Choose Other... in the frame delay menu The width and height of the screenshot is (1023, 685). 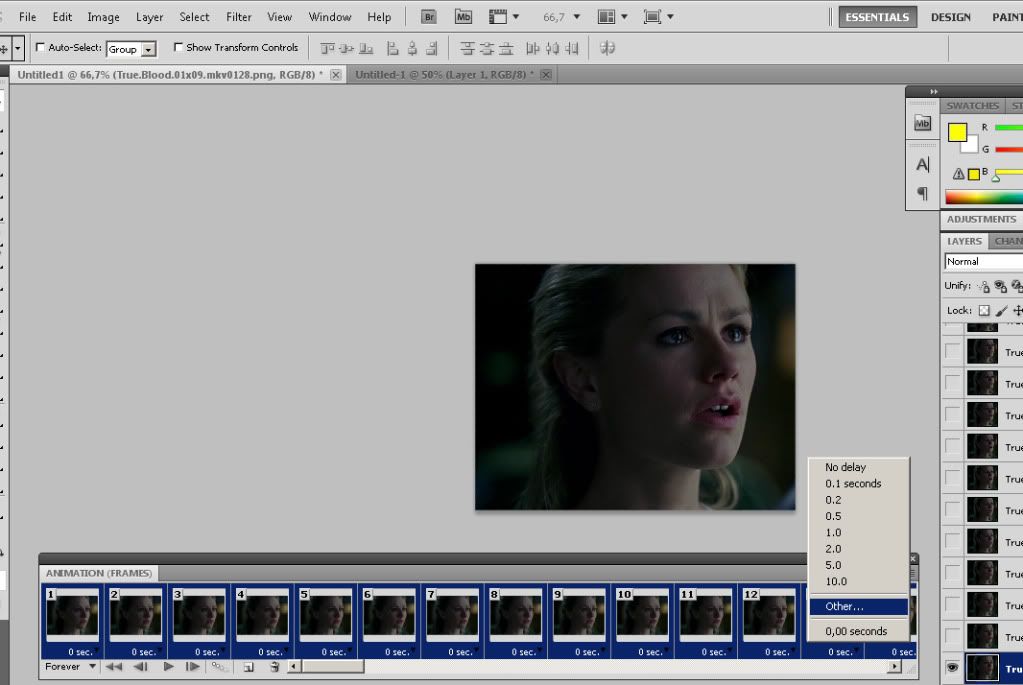(844, 606)
